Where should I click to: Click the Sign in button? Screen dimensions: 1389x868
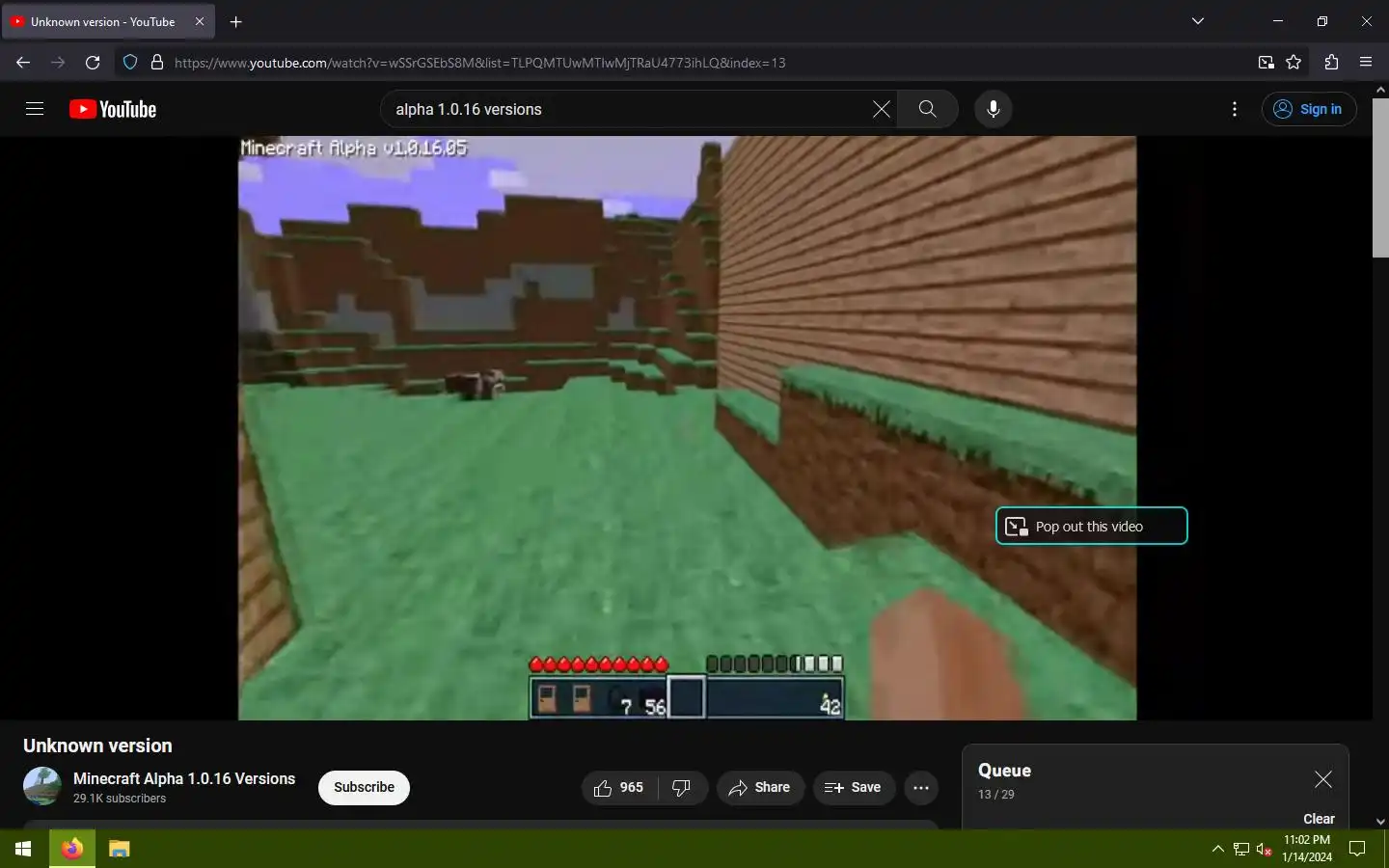point(1309,109)
